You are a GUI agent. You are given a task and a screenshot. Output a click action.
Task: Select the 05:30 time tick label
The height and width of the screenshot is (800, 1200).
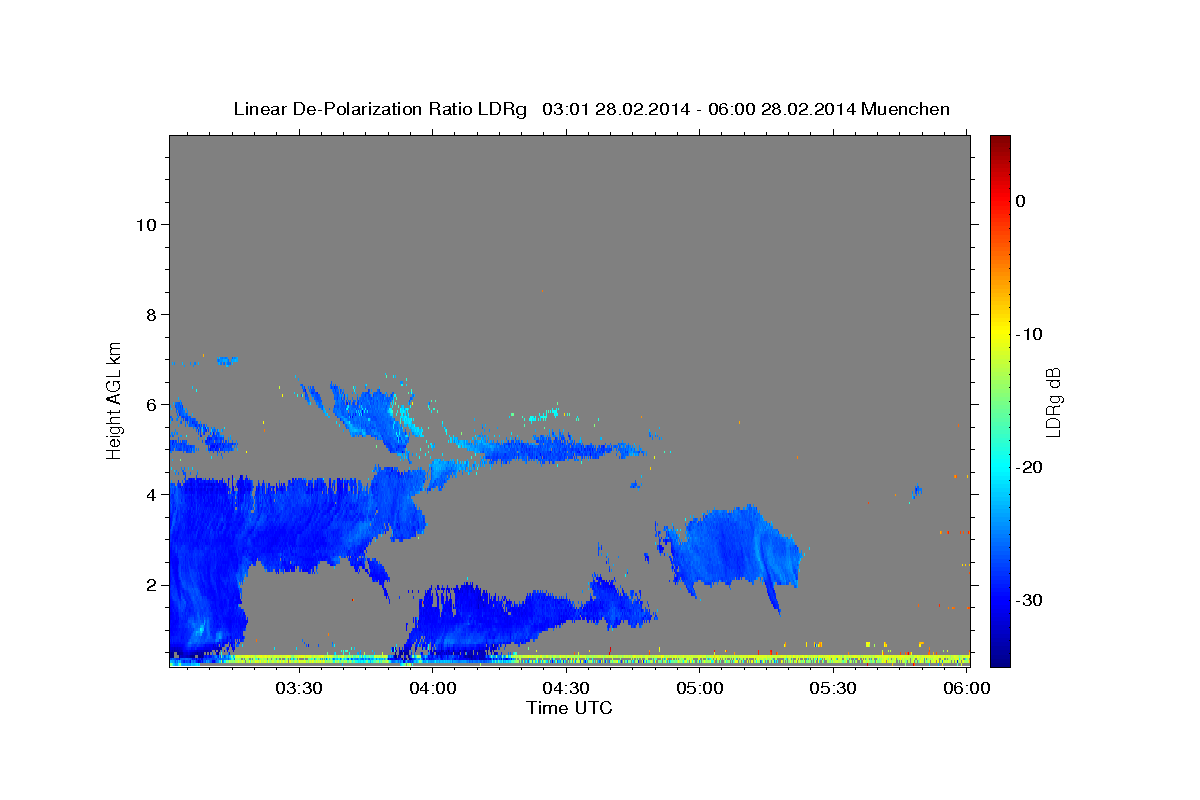[833, 688]
